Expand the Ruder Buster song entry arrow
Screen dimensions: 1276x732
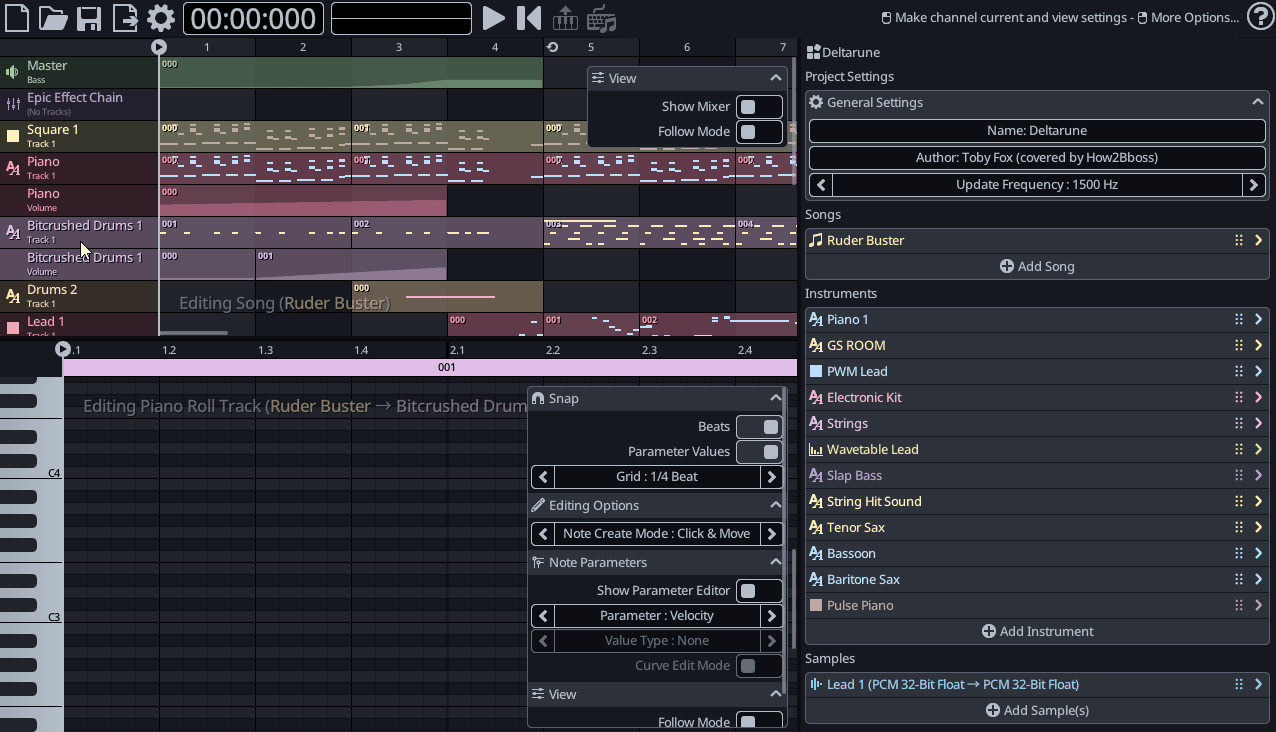[x=1258, y=240]
